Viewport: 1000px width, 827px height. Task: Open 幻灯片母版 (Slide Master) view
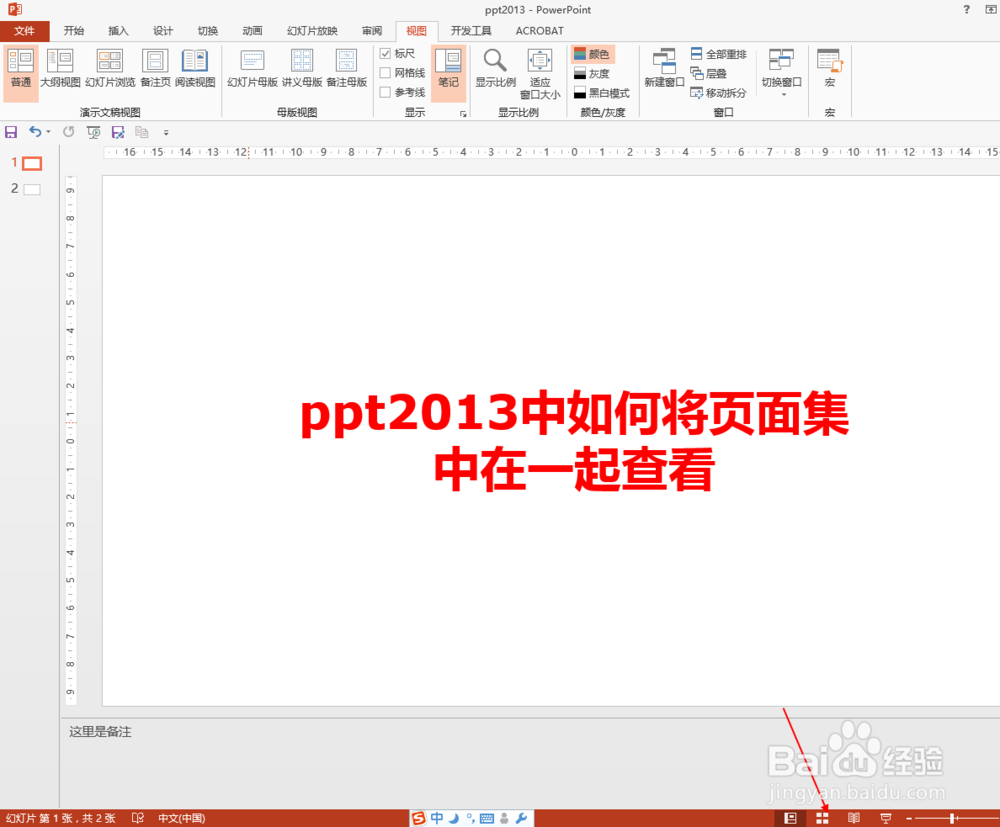[x=251, y=66]
